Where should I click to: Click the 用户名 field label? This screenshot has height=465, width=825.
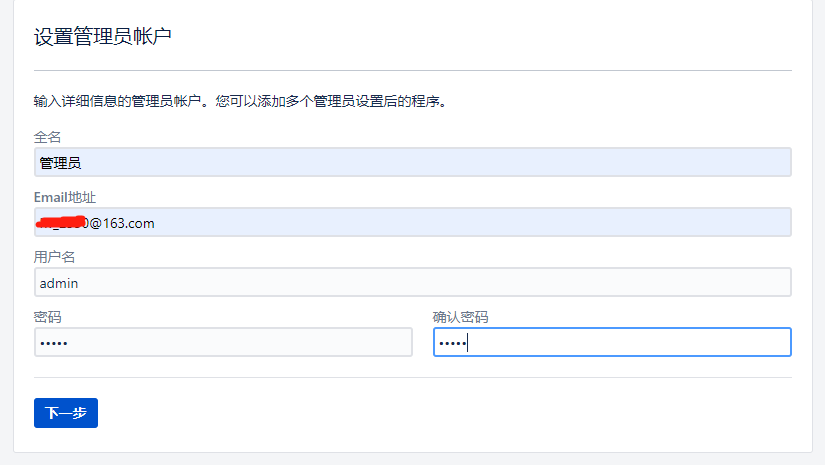[54, 257]
